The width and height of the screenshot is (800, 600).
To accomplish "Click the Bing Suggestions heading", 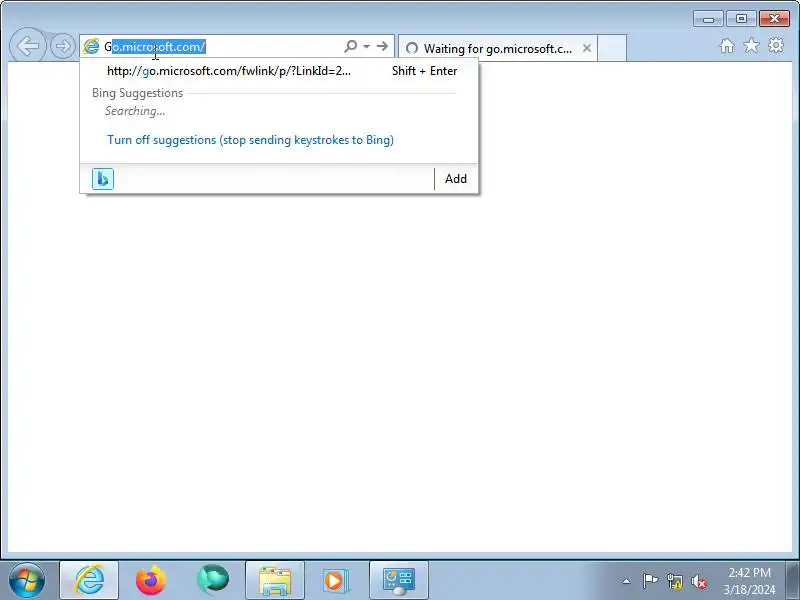I will (x=137, y=93).
